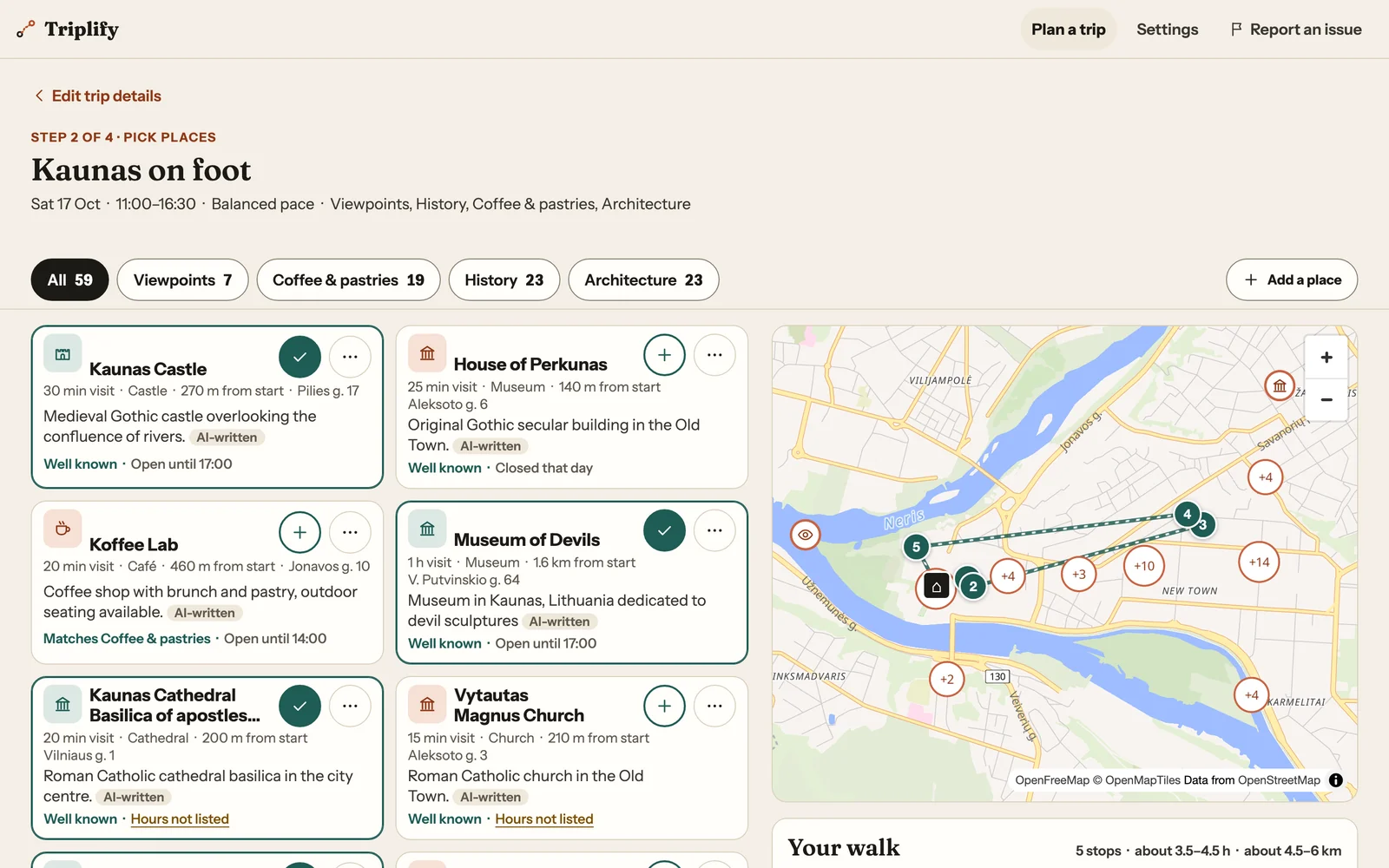
Task: Open more options for Kaunas Castle
Action: [350, 357]
